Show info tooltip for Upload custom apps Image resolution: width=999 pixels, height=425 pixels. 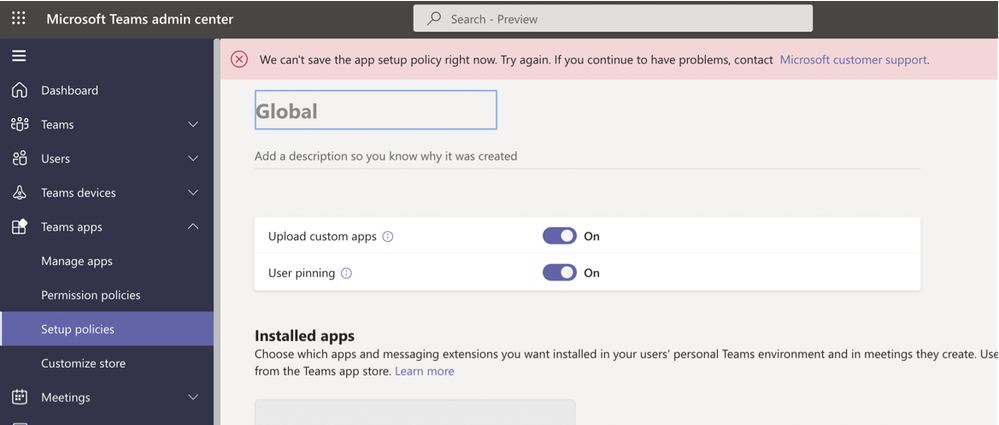(x=388, y=237)
